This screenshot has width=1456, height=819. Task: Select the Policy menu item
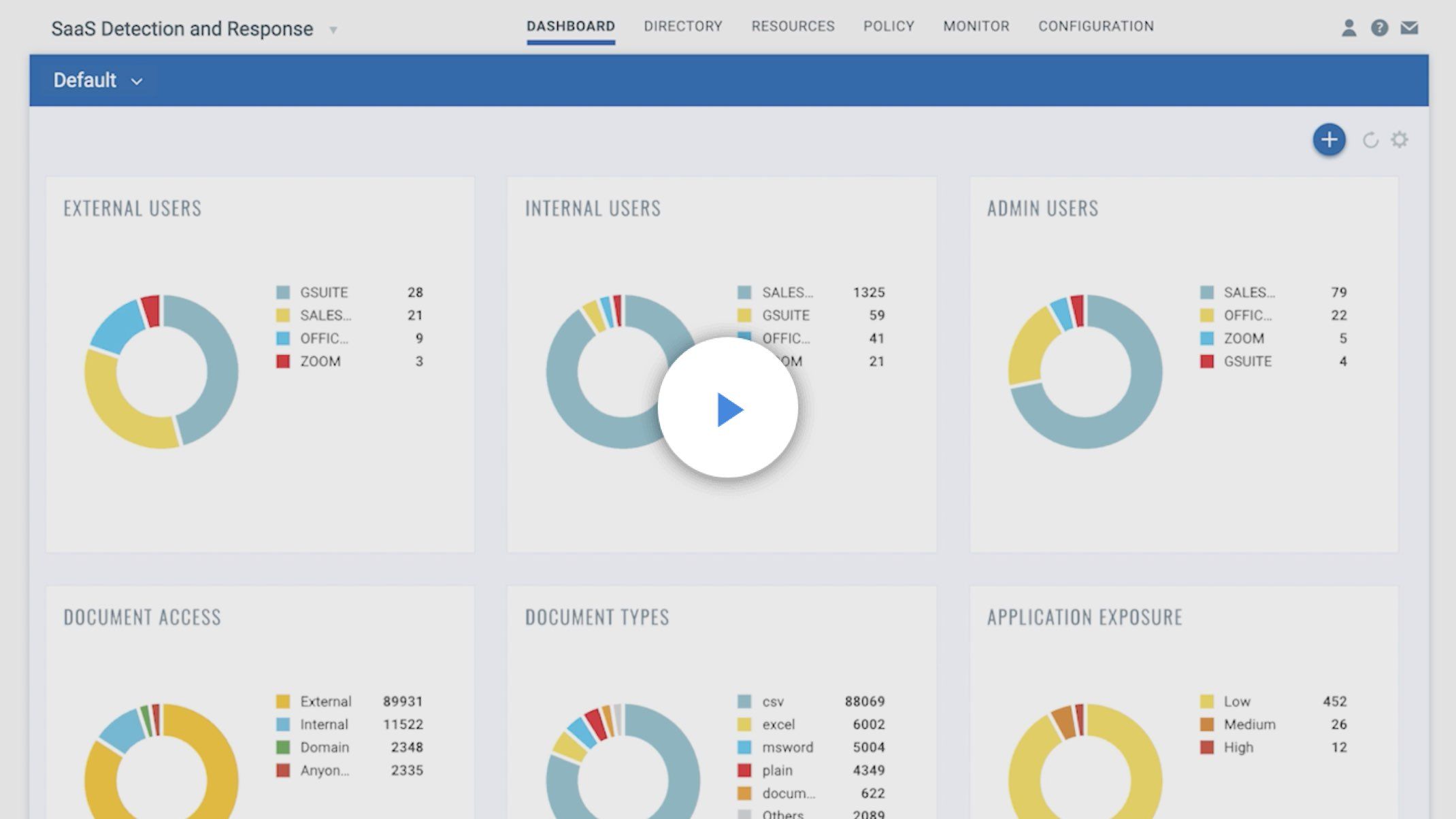(889, 27)
